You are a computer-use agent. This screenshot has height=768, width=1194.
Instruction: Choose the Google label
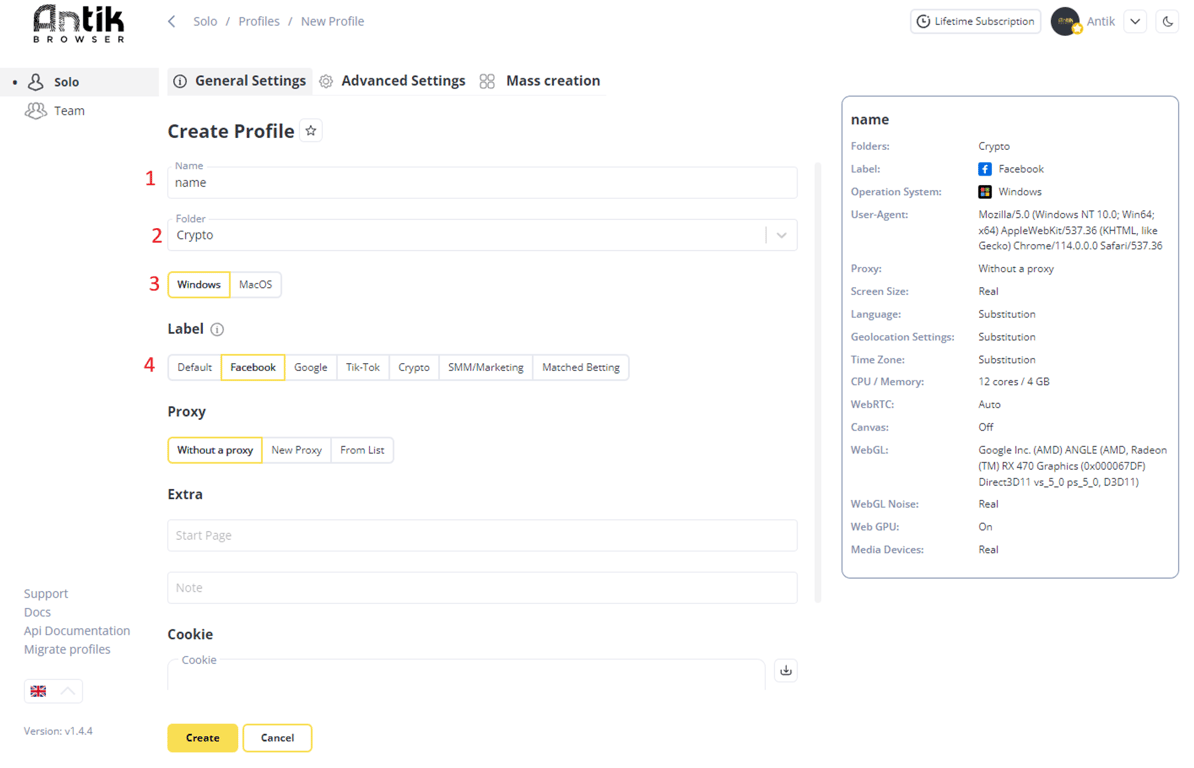(311, 368)
